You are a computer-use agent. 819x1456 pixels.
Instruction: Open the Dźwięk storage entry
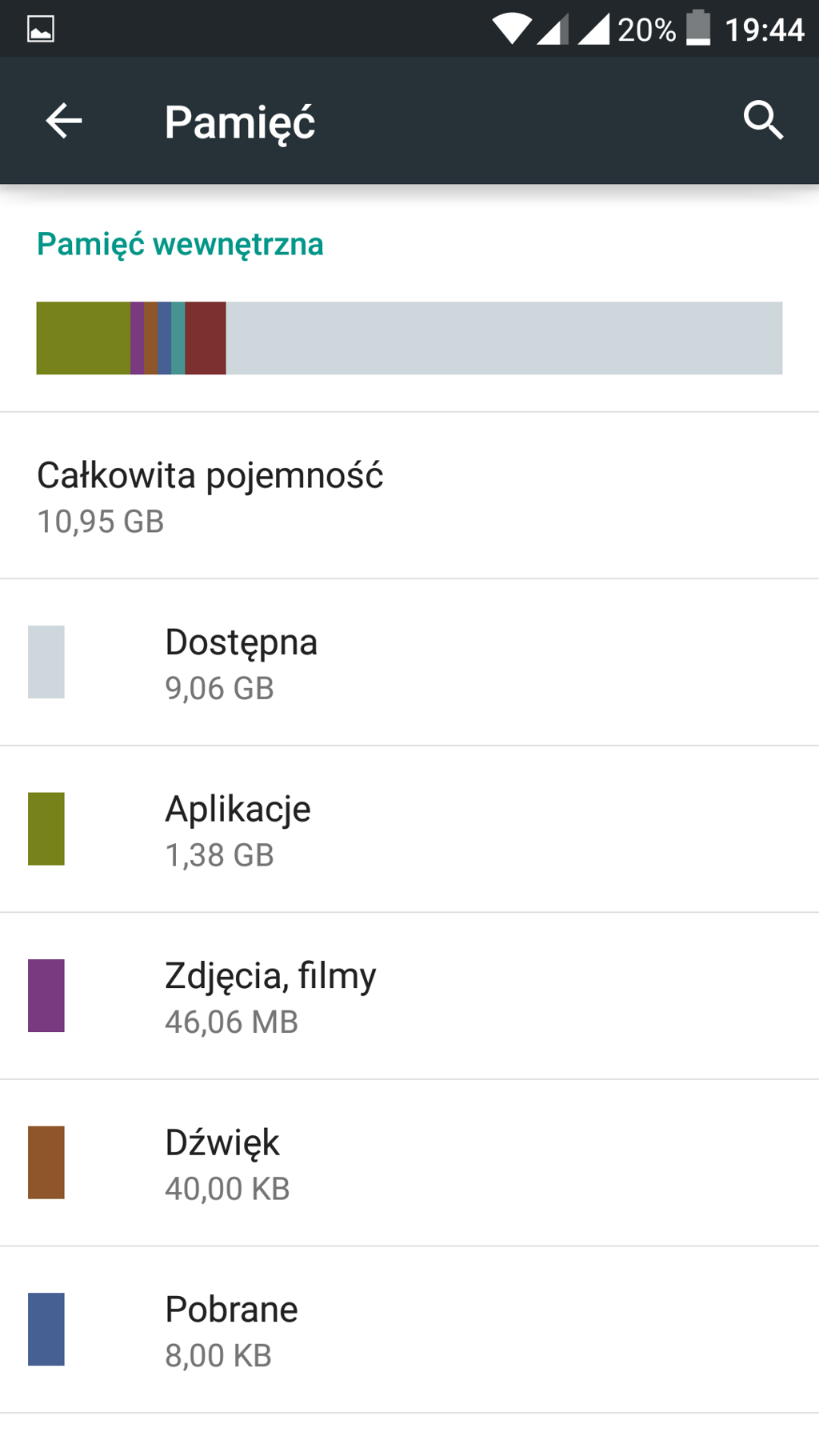(x=409, y=1163)
